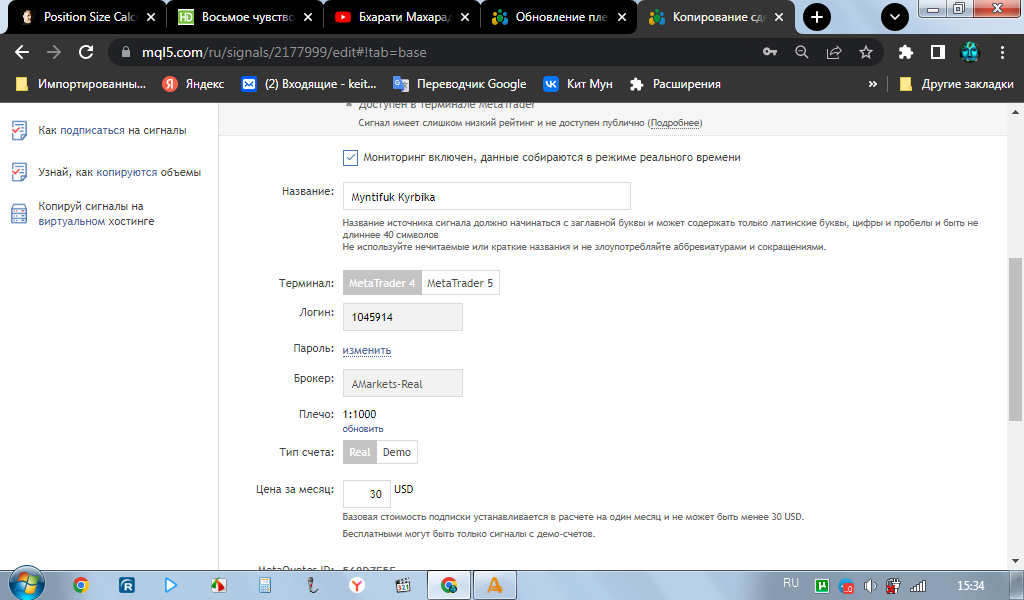The width and height of the screenshot is (1024, 600).
Task: Focus the Название field with Myntifuk Kyrbika
Action: (487, 197)
